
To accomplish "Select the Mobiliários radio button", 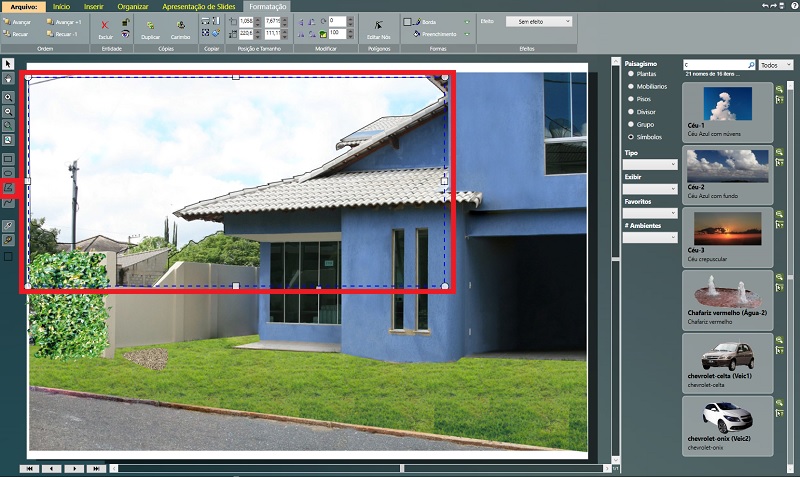I will click(630, 86).
